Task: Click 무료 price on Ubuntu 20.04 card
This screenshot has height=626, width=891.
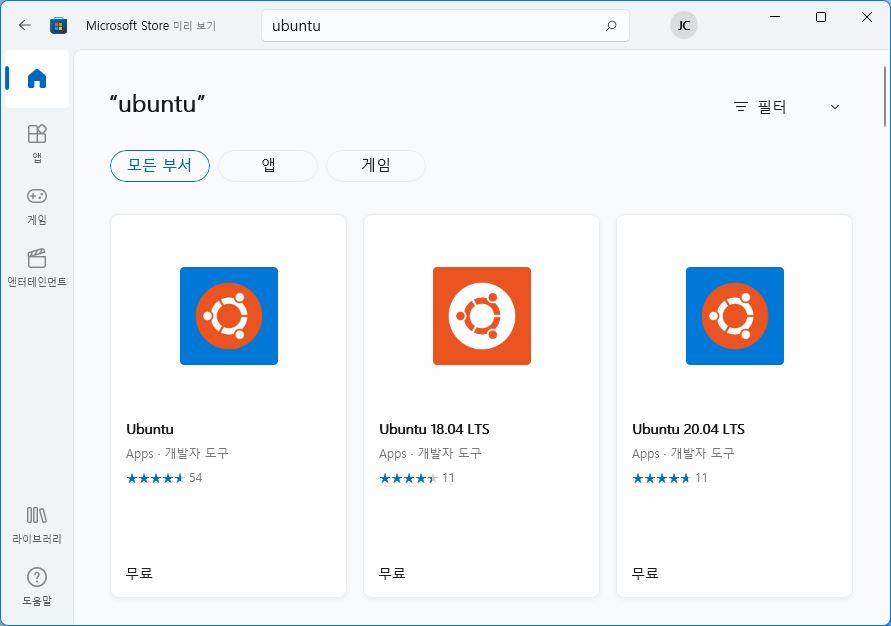Action: [x=645, y=573]
